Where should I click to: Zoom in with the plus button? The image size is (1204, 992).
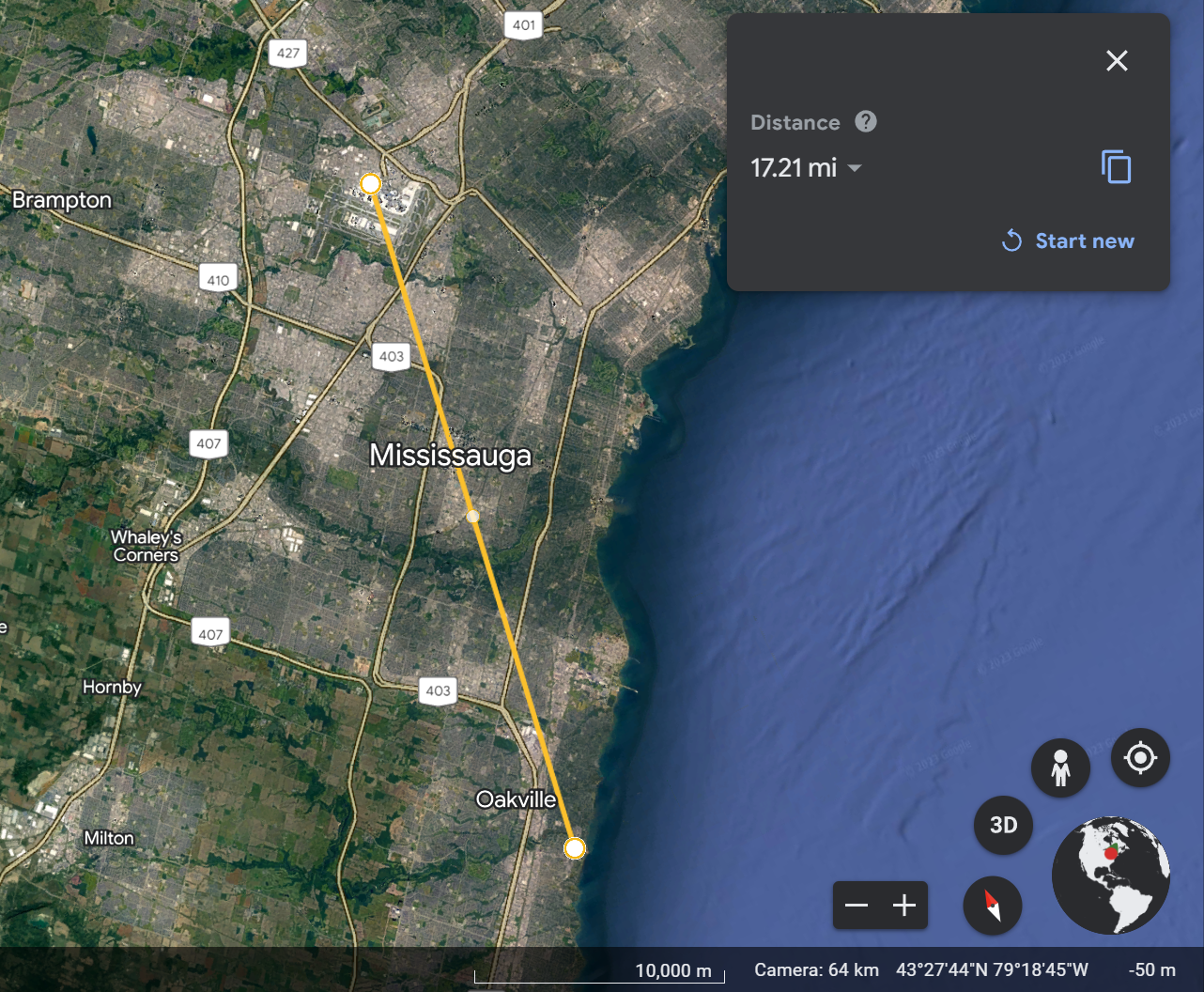coord(904,906)
